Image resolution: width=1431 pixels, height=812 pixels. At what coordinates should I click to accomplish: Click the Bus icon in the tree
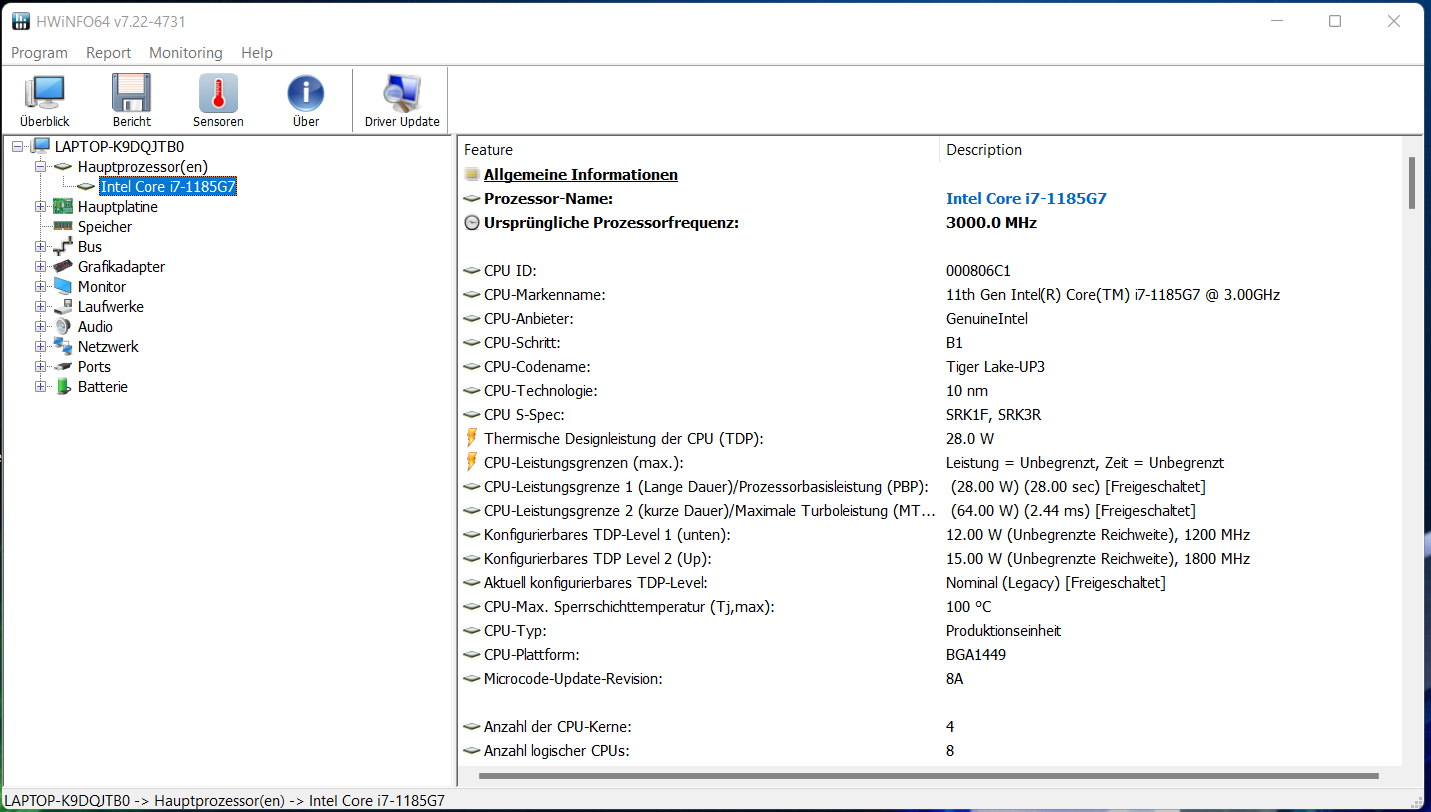(x=63, y=247)
